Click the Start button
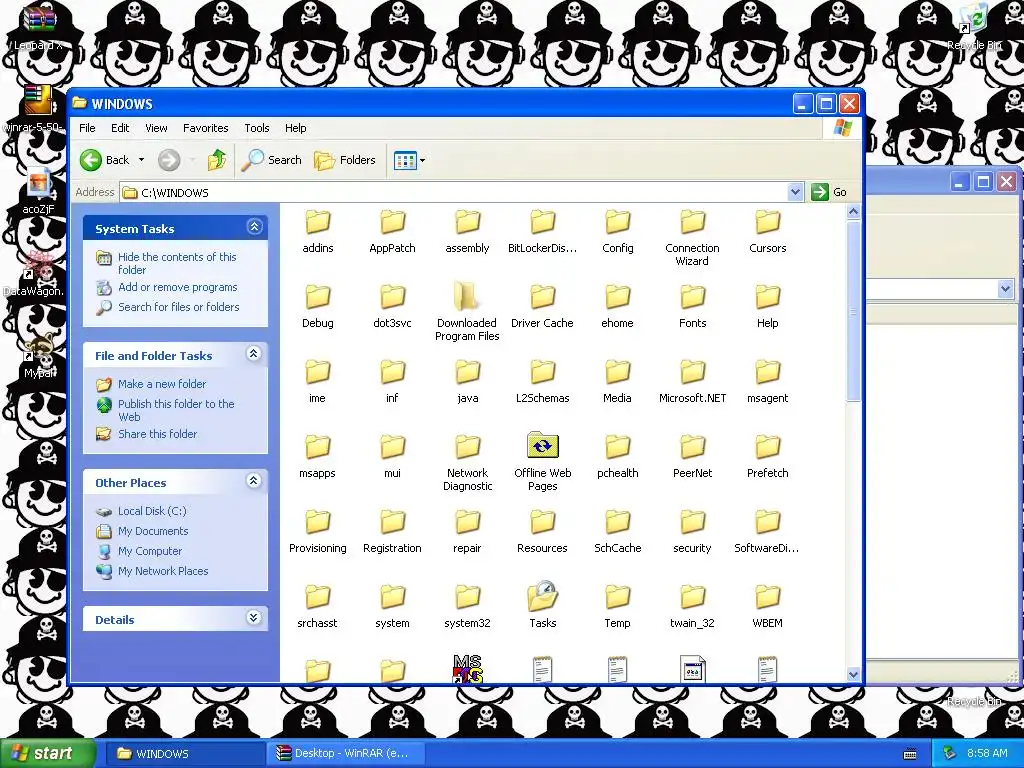 [48, 754]
